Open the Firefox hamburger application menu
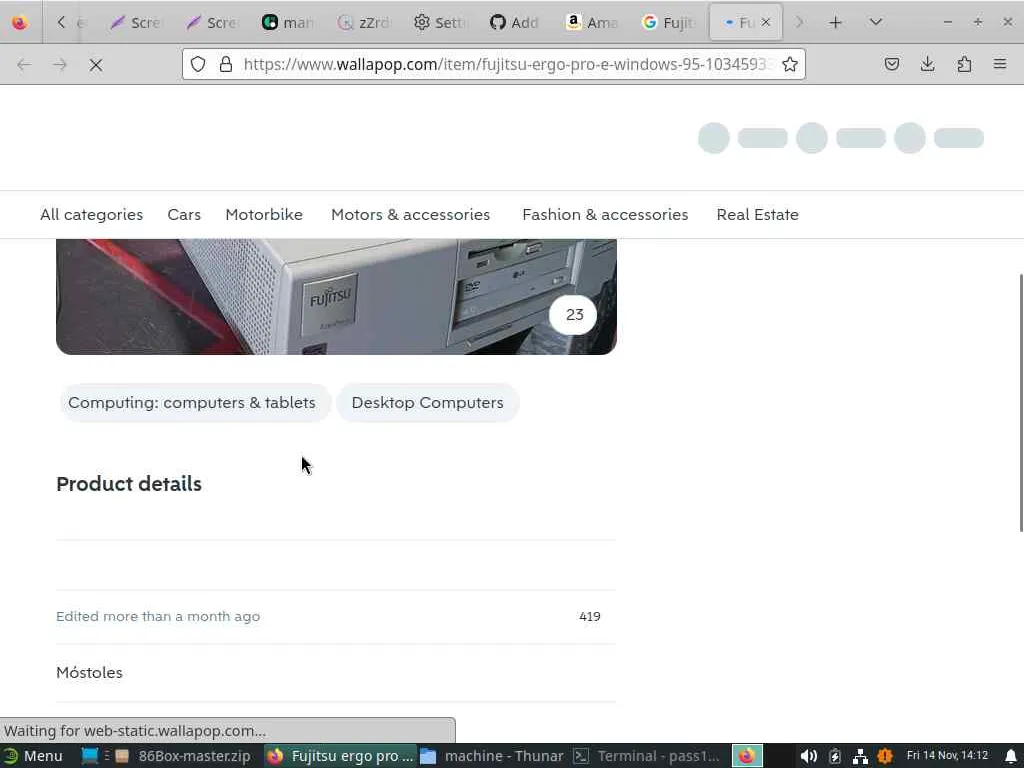 click(1000, 64)
